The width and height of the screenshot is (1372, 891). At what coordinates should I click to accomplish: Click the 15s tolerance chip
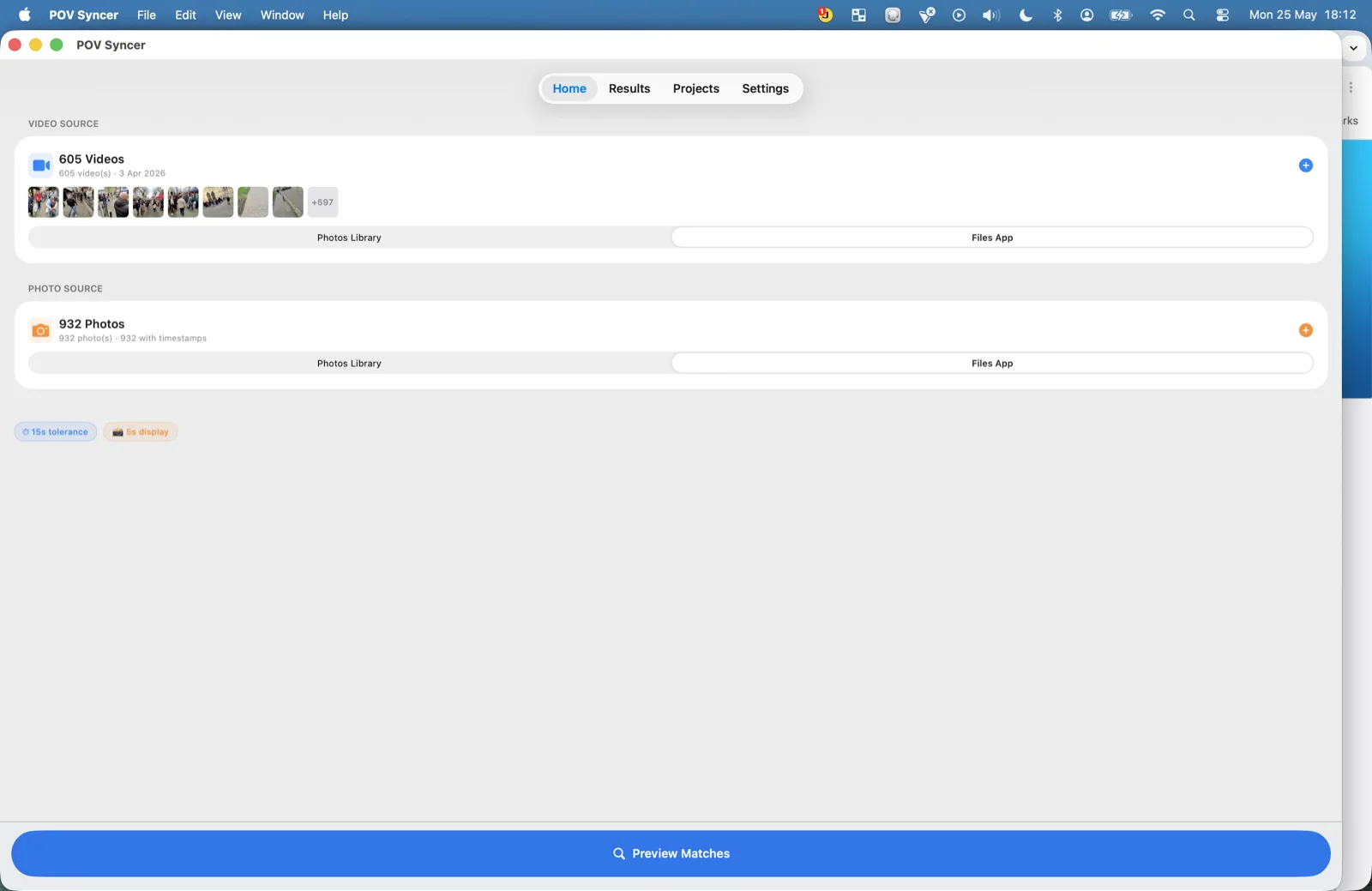[56, 432]
